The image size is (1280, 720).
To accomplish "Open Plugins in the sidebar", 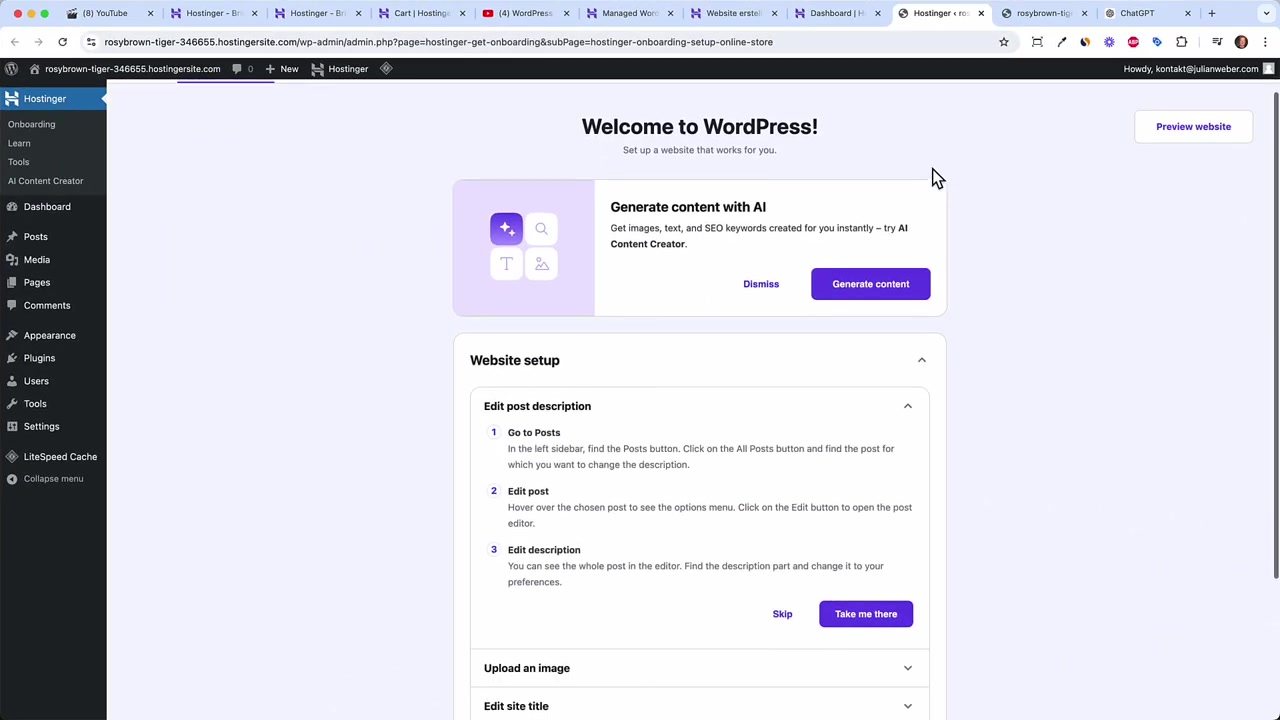I will coord(40,358).
